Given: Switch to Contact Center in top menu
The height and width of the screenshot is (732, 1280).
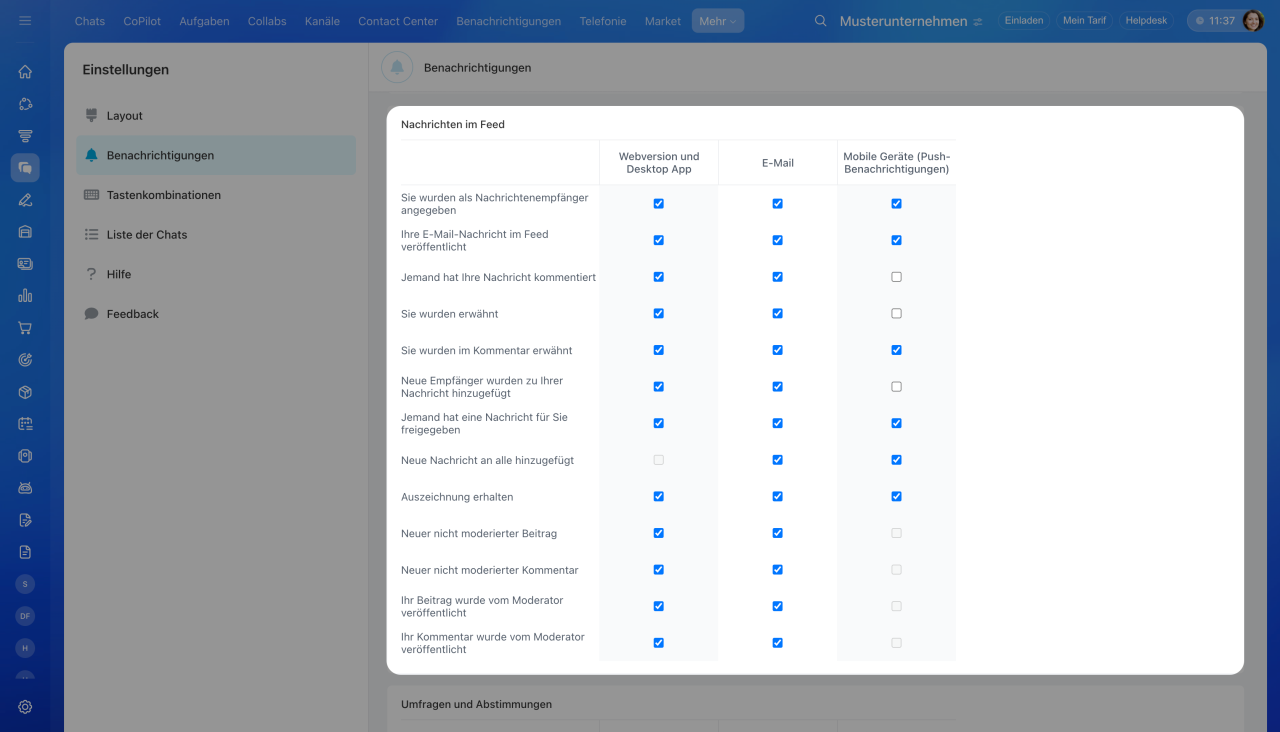Looking at the screenshot, I should (398, 21).
